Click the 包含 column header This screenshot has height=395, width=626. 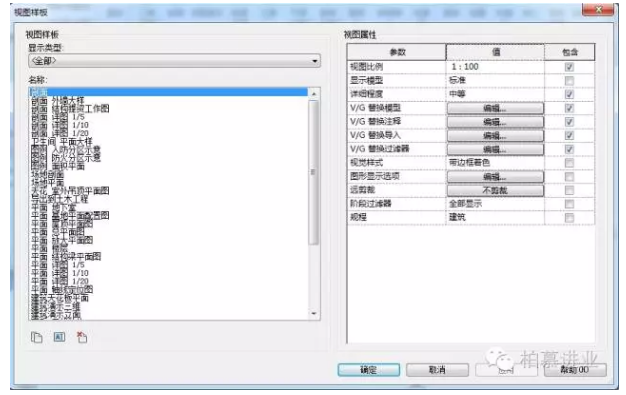click(x=570, y=52)
